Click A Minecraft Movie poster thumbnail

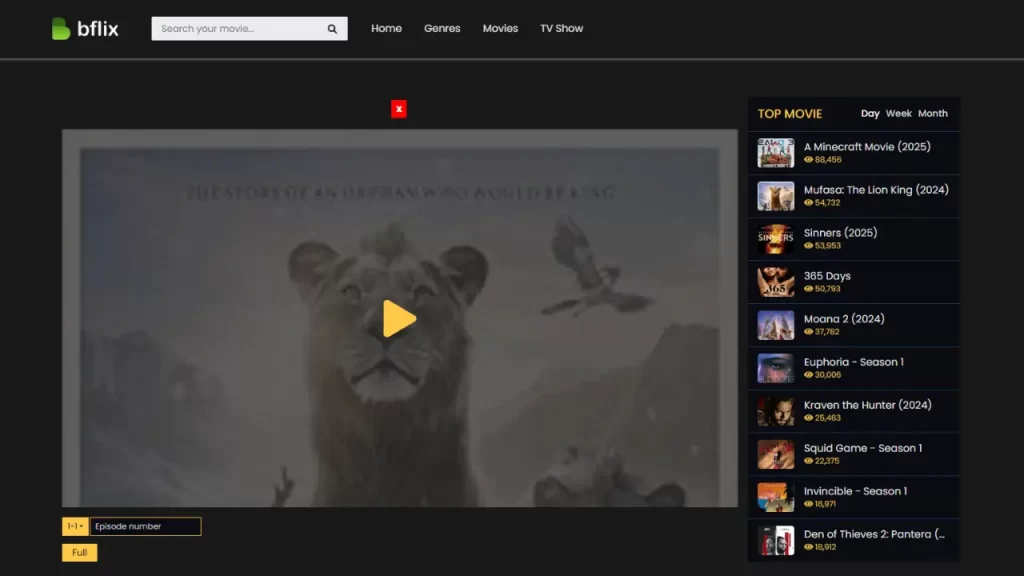776,153
